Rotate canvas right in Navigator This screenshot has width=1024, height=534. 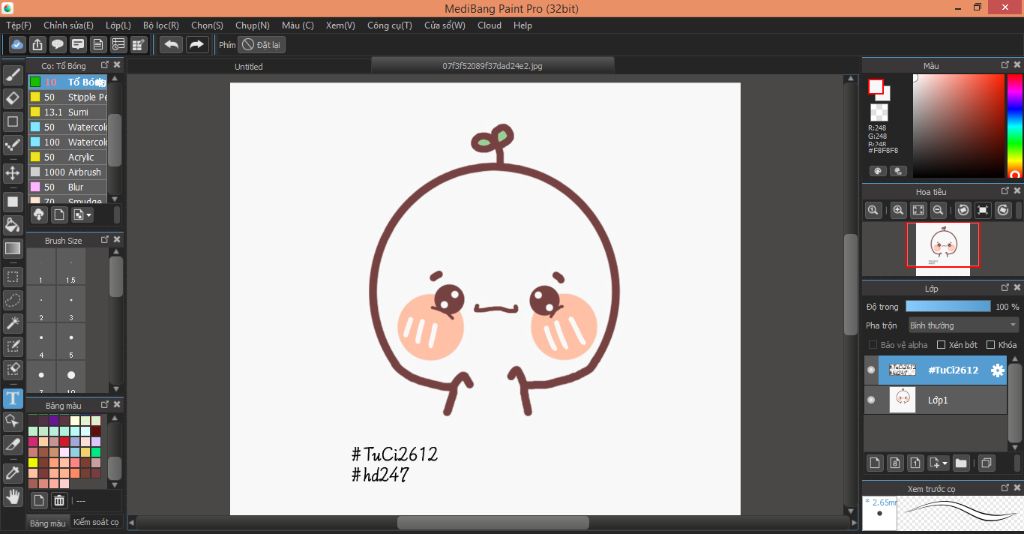(1003, 210)
